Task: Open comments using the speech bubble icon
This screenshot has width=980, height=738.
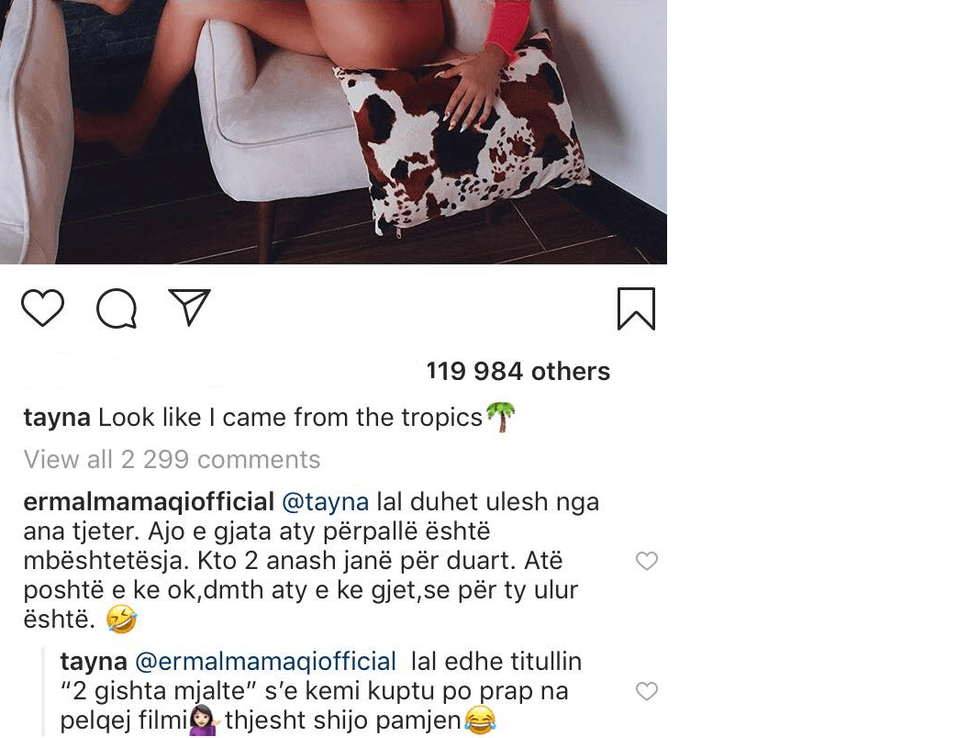Action: pos(116,308)
